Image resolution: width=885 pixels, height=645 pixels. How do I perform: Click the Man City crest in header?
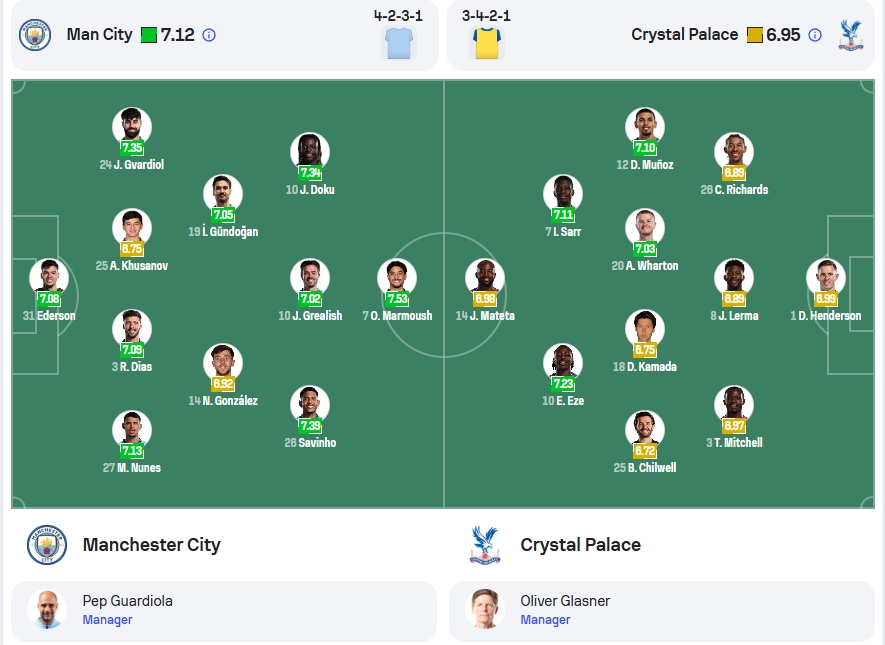click(35, 35)
